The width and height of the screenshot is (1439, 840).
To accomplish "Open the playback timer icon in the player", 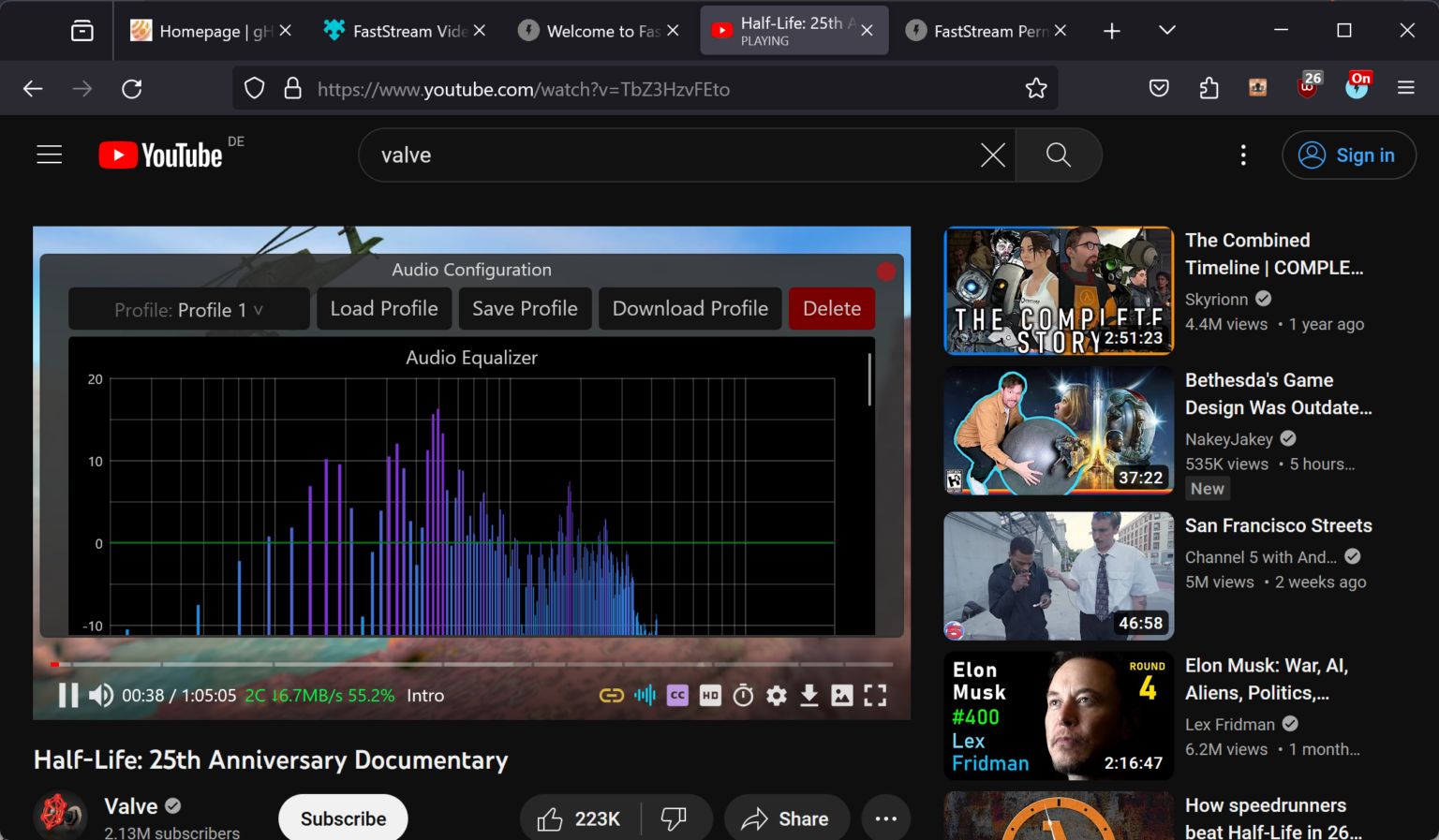I will click(x=743, y=695).
